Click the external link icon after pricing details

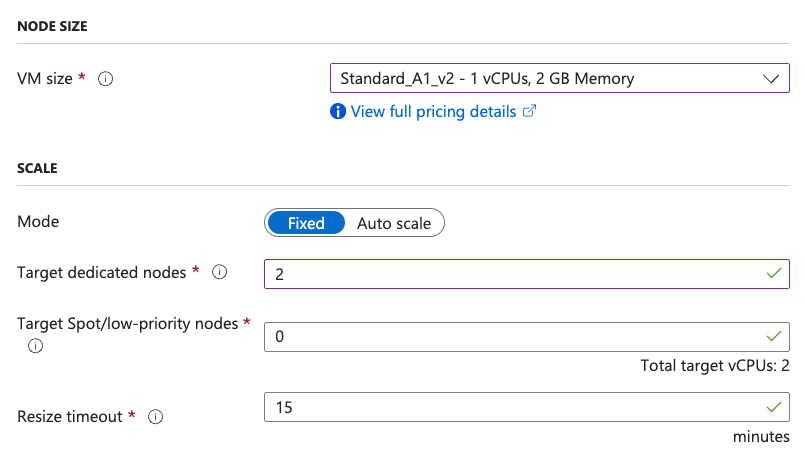pyautogui.click(x=530, y=112)
